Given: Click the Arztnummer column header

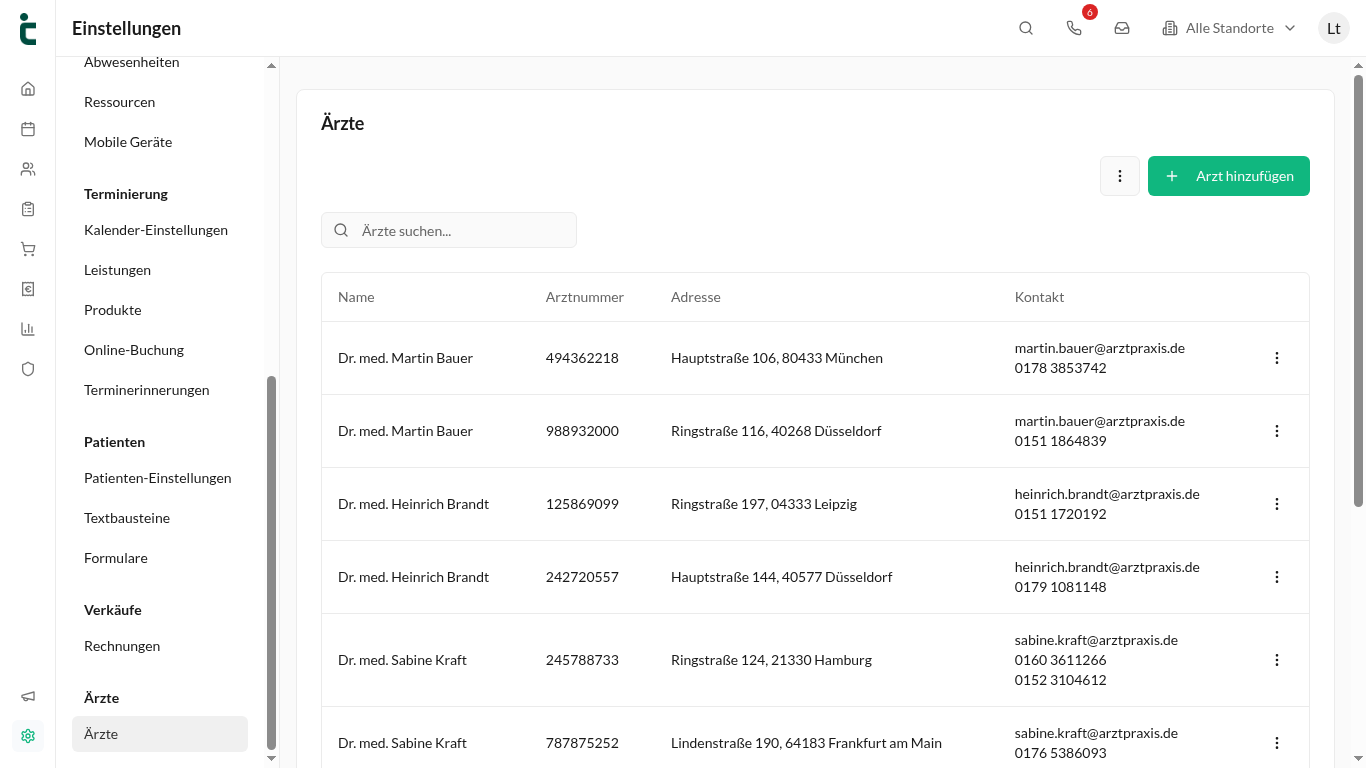Looking at the screenshot, I should click(x=585, y=297).
